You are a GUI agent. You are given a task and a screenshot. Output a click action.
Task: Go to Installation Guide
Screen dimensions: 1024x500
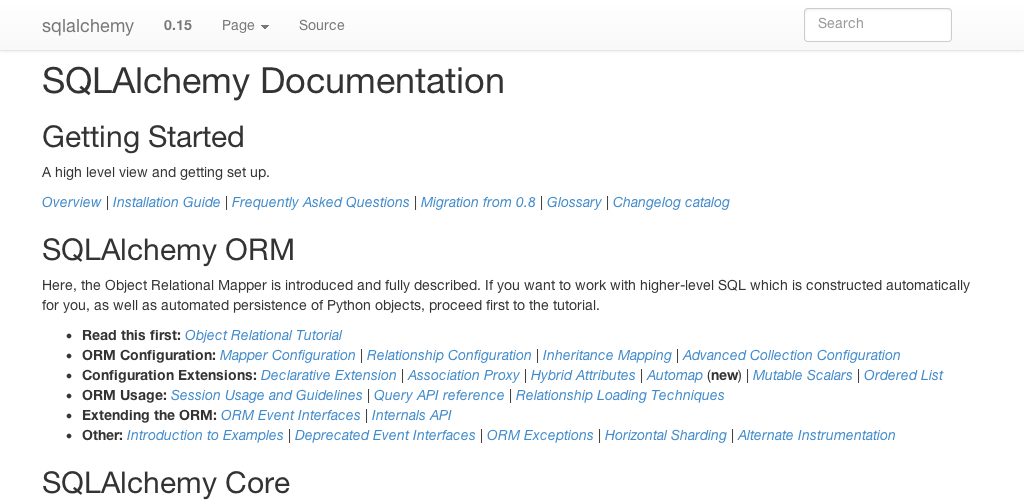(167, 202)
